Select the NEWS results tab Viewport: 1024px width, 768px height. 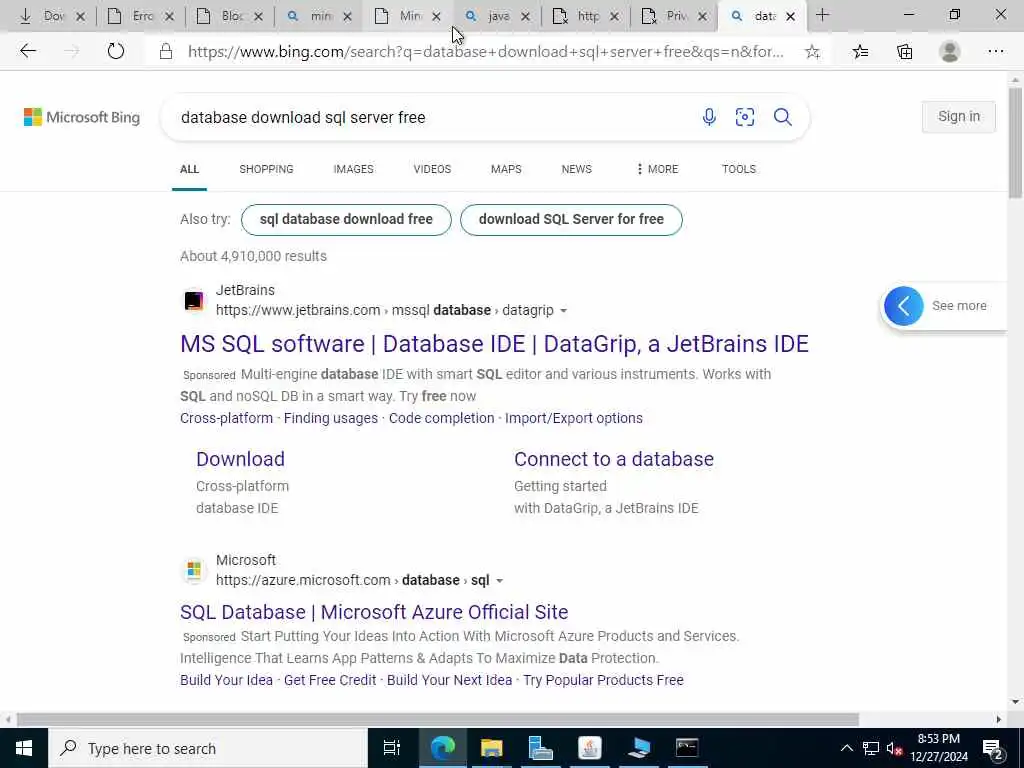[577, 169]
